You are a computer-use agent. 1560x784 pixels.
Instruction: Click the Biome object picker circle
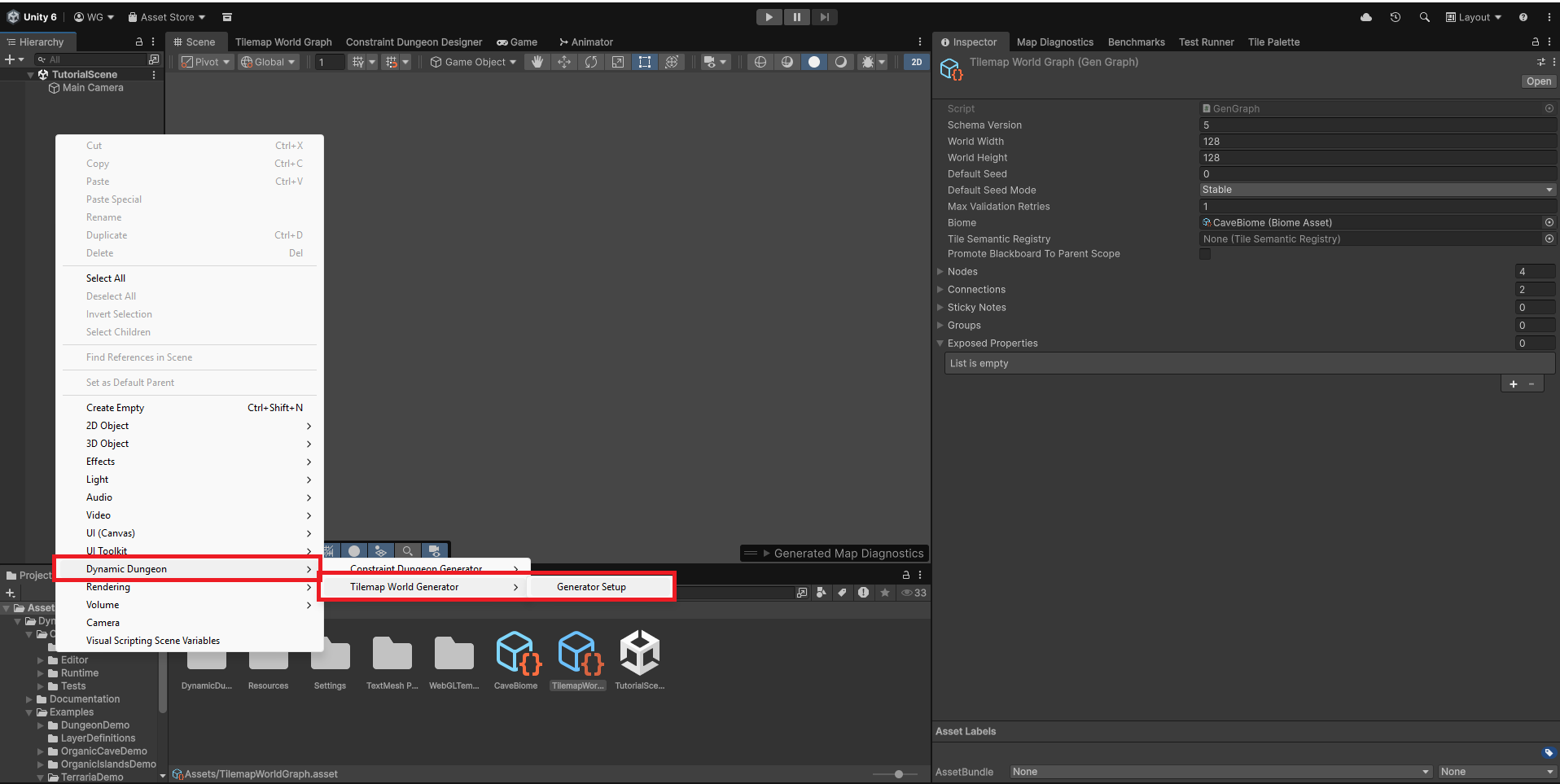1549,222
